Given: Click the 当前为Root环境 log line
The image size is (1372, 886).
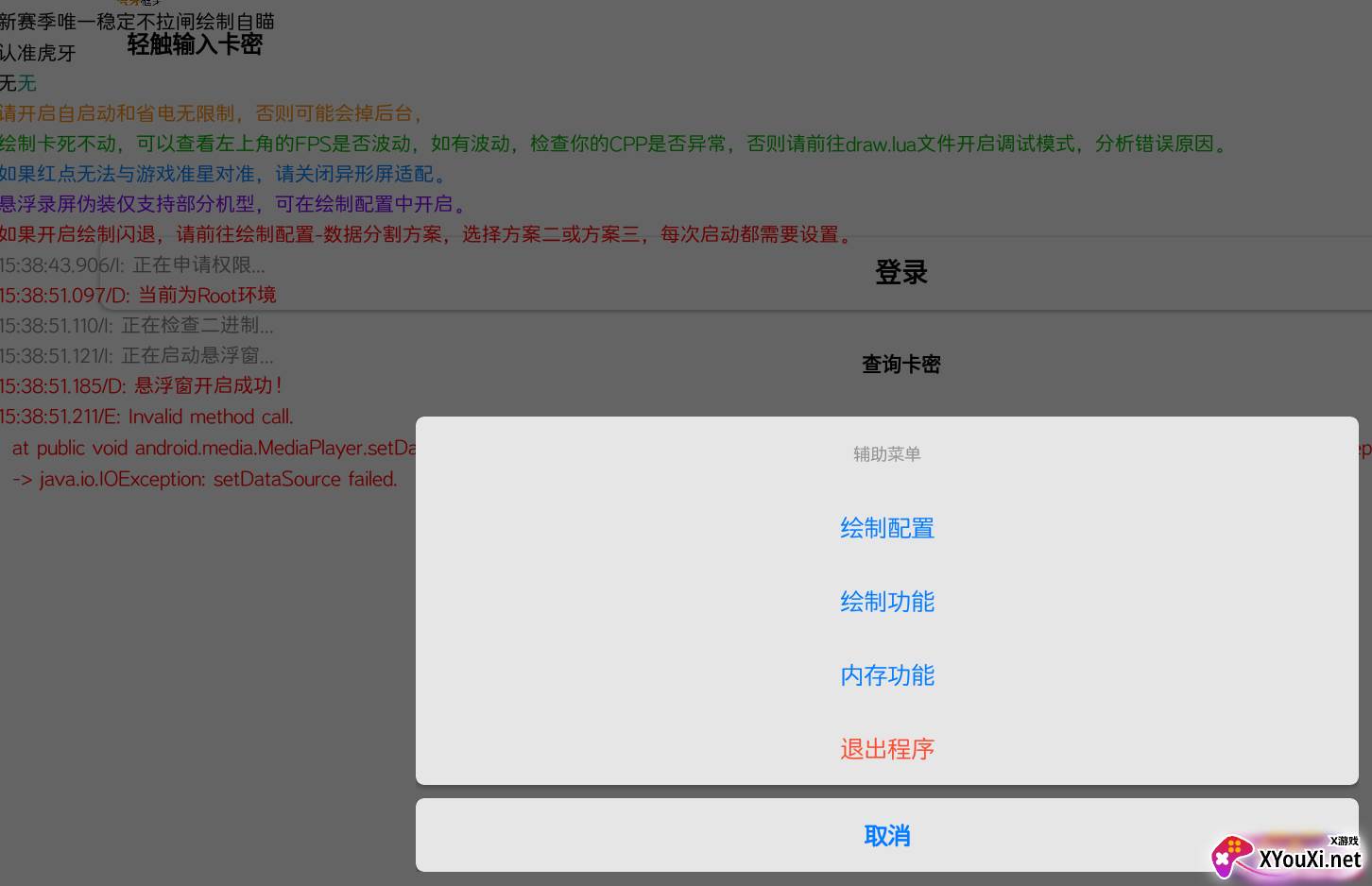Looking at the screenshot, I should point(138,296).
